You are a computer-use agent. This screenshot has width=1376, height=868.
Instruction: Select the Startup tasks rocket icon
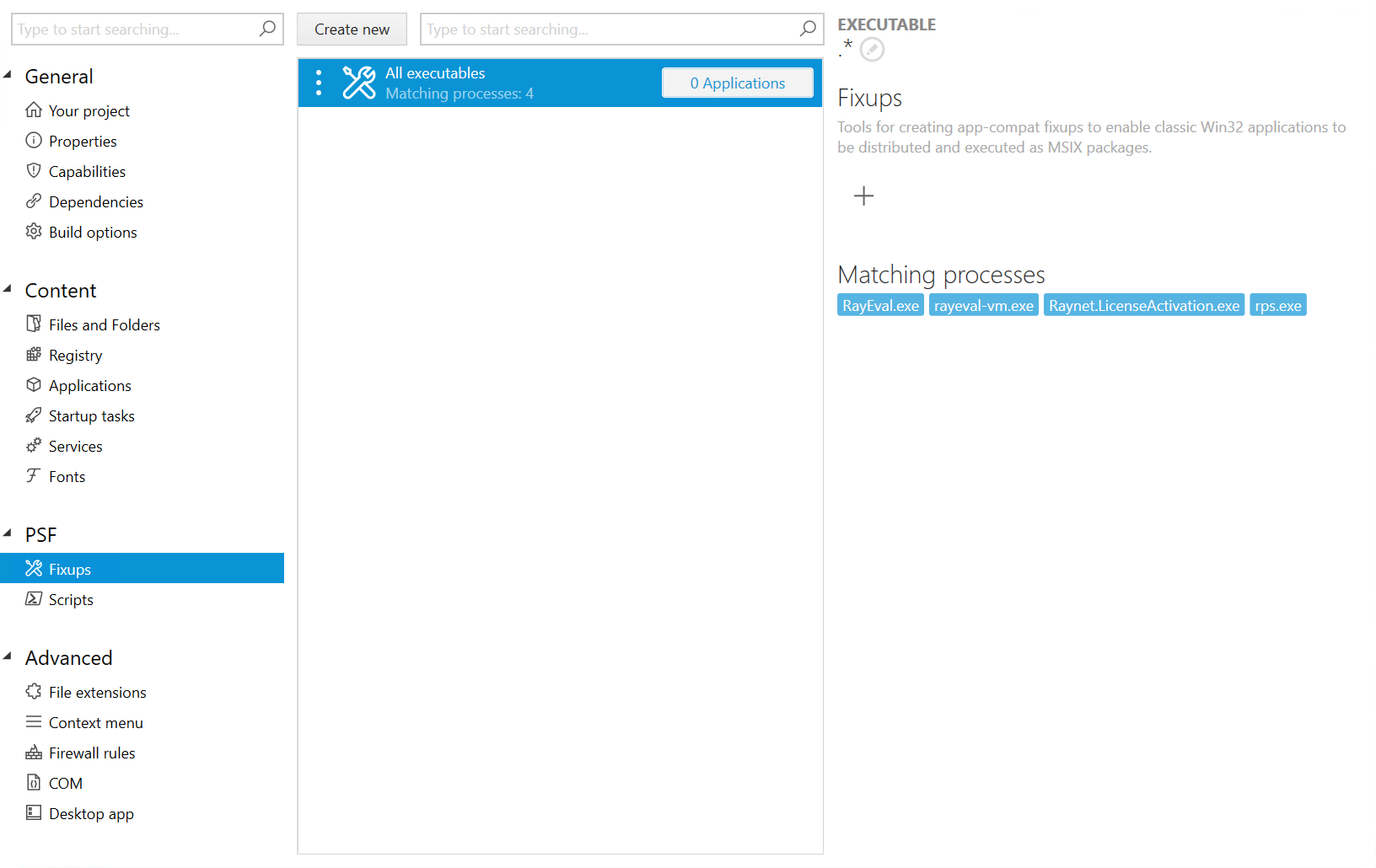34,415
